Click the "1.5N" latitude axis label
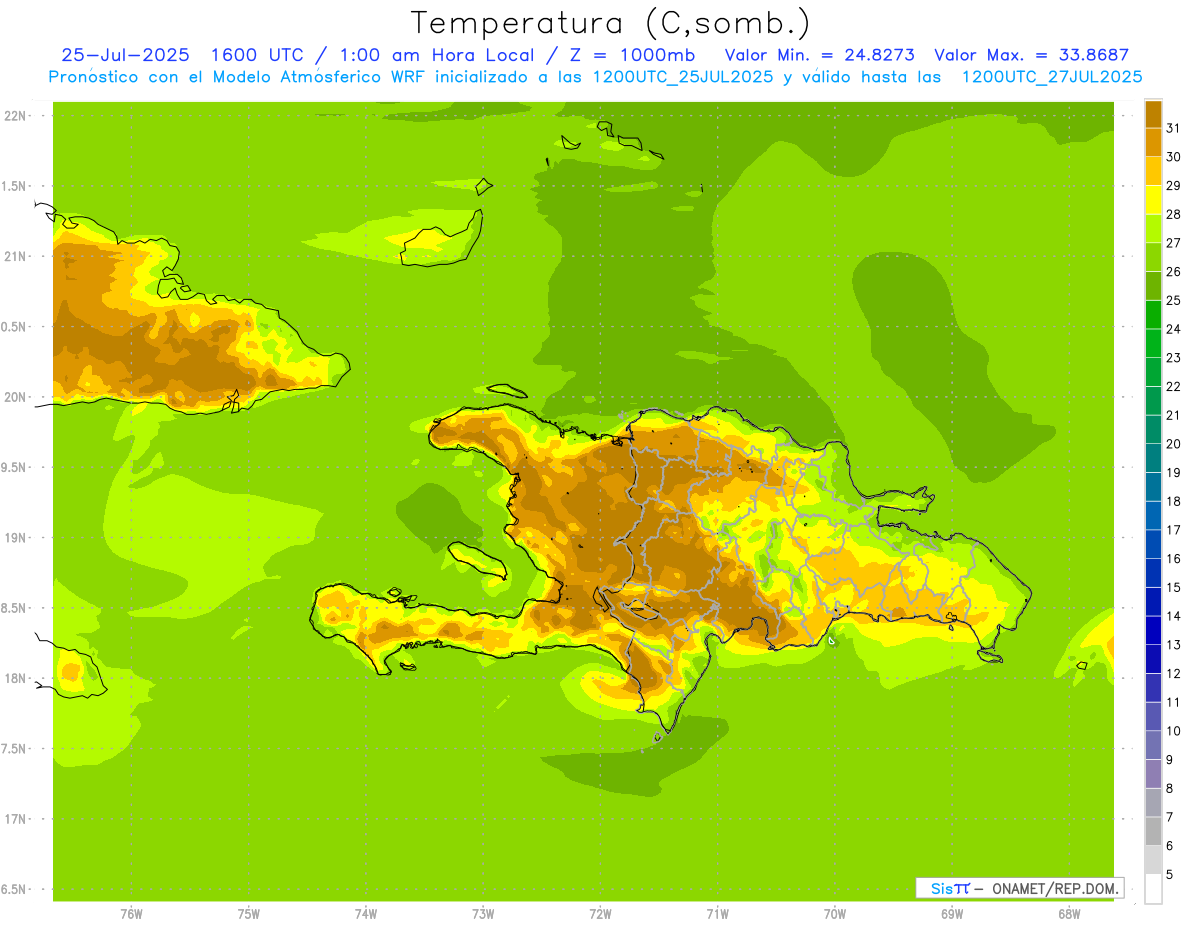The width and height of the screenshot is (1200, 927). (13, 186)
